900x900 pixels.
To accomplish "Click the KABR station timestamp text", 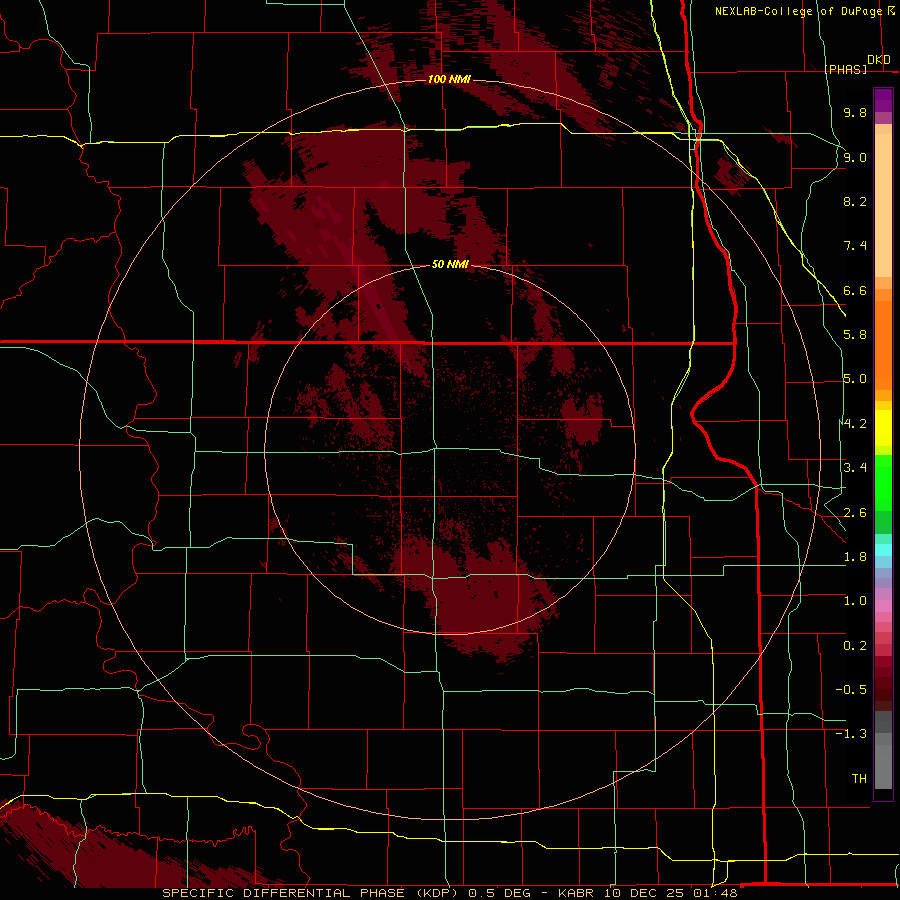I will (x=647, y=893).
